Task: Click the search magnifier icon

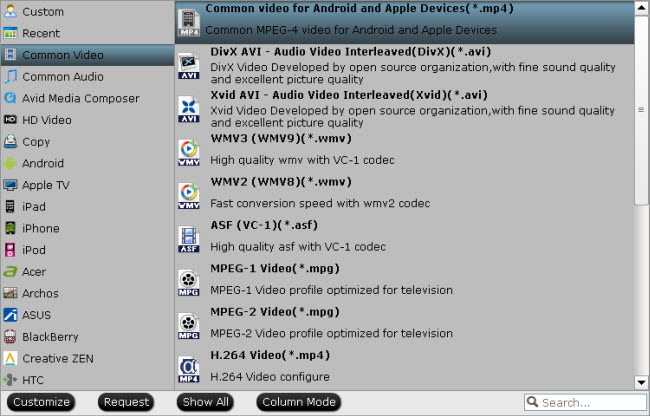Action: [x=533, y=401]
